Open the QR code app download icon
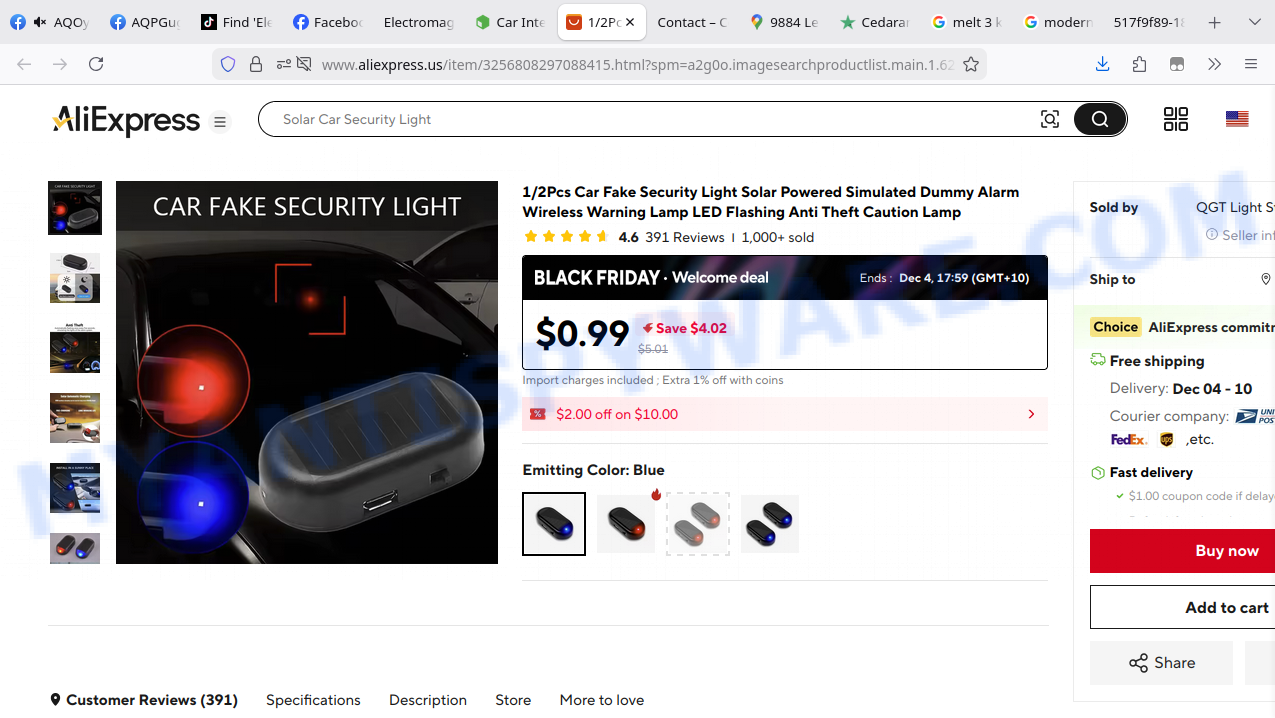Image resolution: width=1275 pixels, height=718 pixels. click(x=1176, y=119)
